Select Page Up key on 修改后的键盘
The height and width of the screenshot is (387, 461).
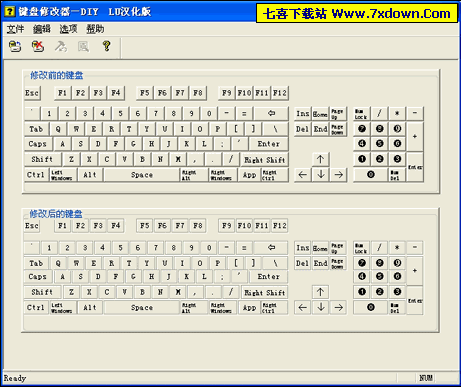coord(338,247)
